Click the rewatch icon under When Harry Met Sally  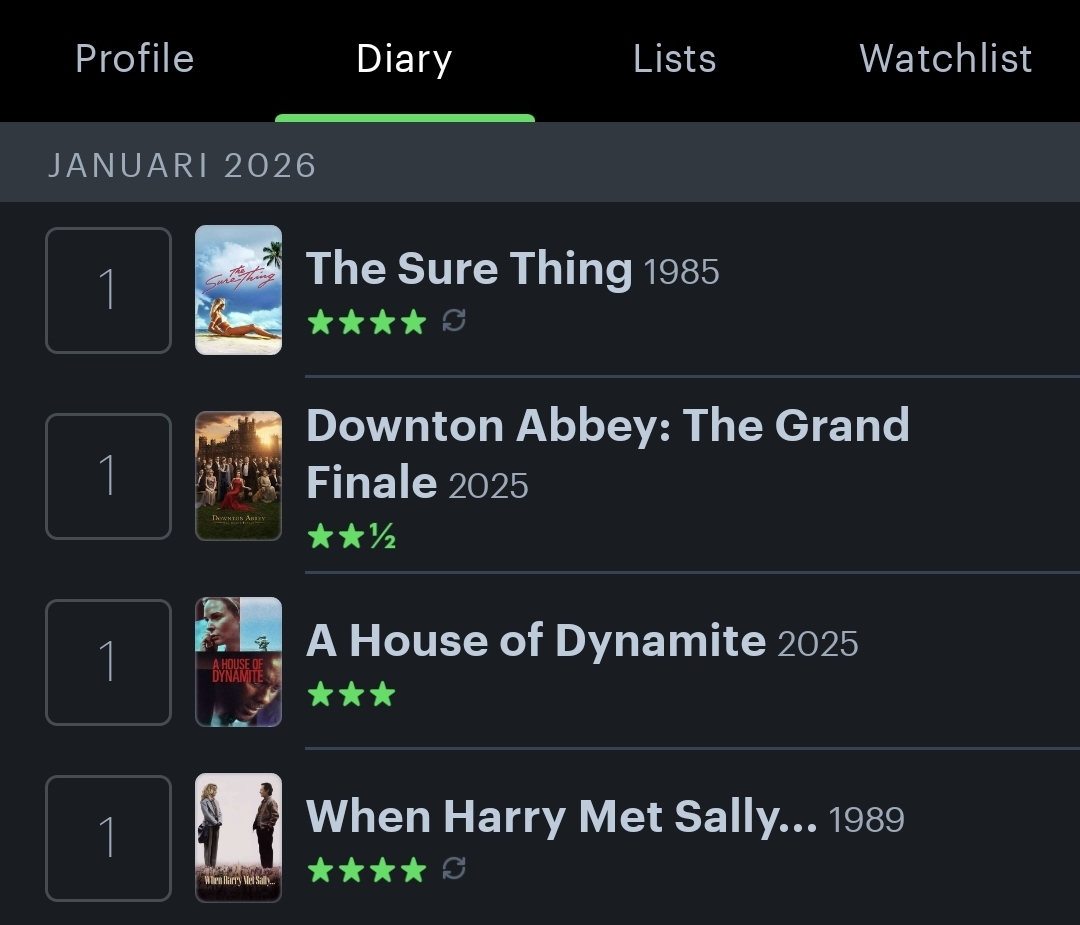tap(454, 869)
